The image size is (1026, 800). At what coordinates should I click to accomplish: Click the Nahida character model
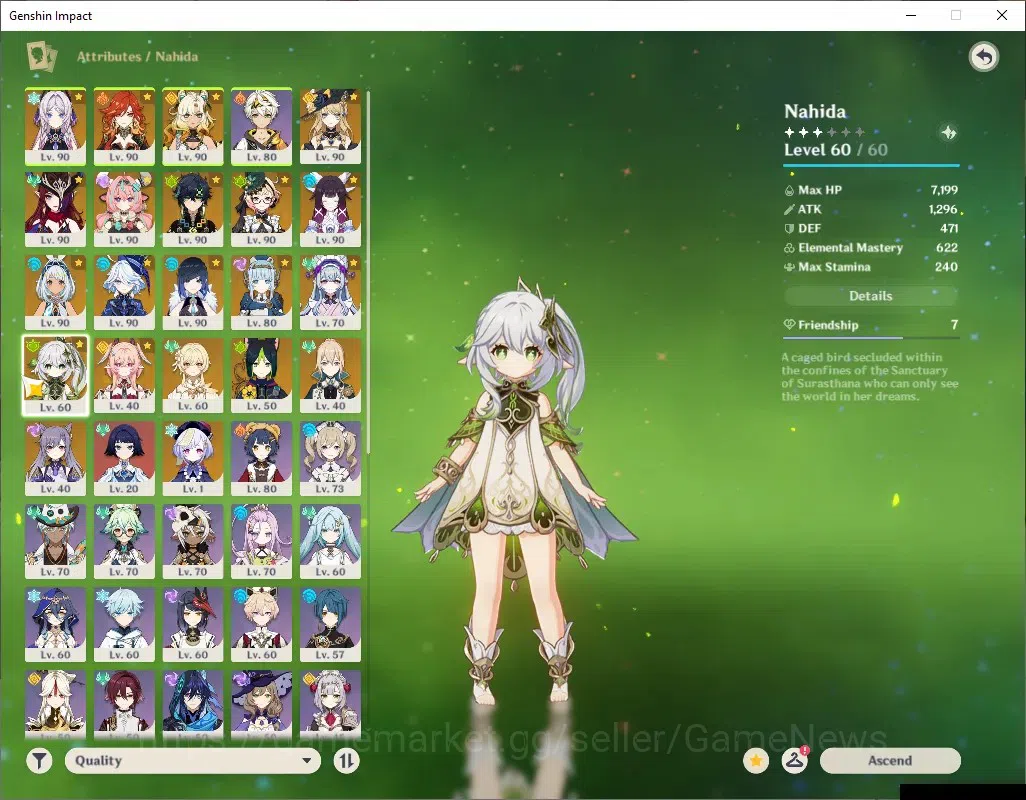click(517, 491)
